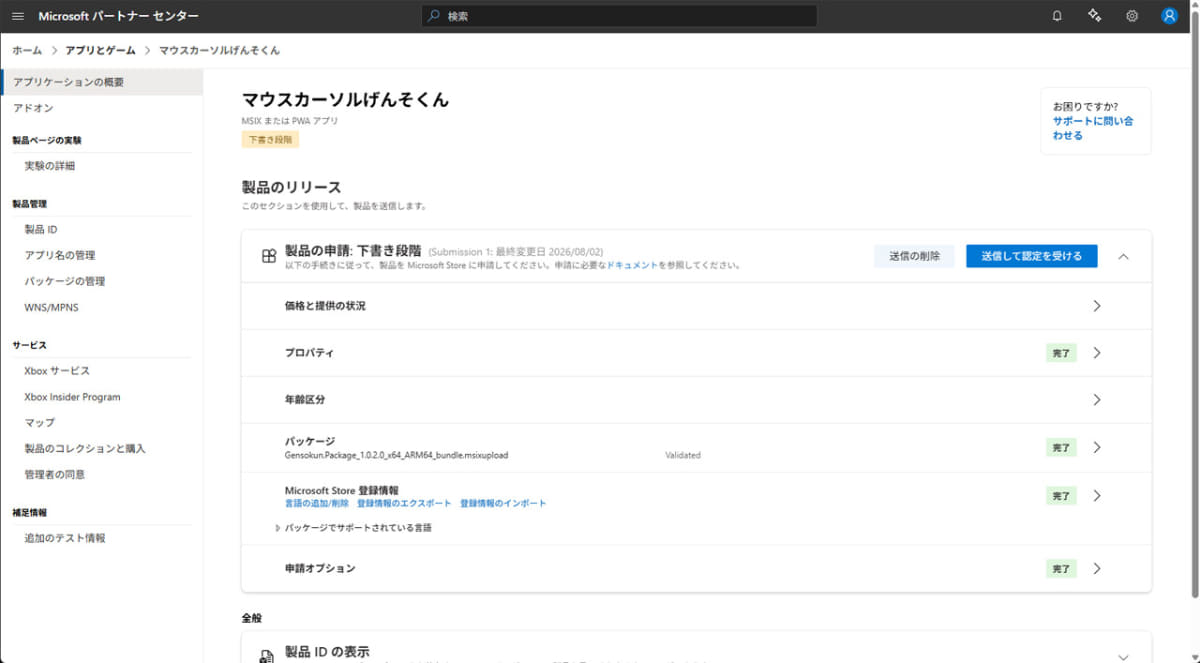Viewport: 1200px width, 663px height.
Task: Collapse the 製品の申請 section chevron
Action: [x=1123, y=257]
